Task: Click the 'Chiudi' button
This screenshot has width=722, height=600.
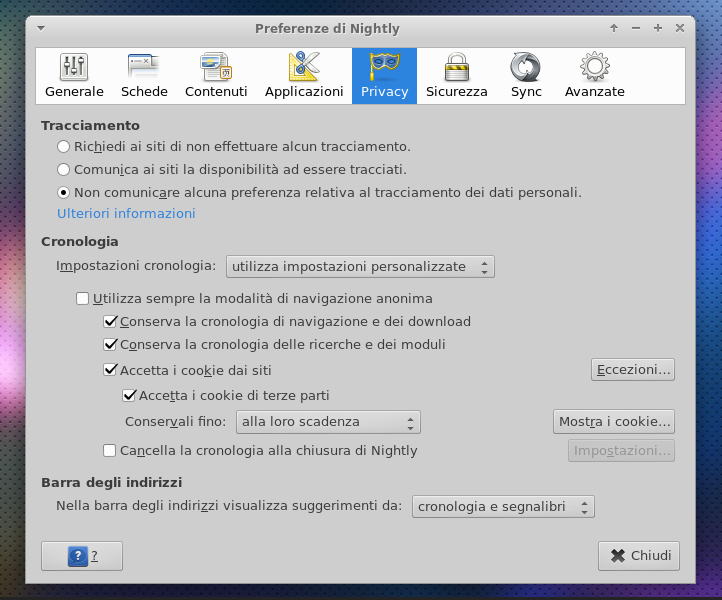Action: tap(639, 556)
